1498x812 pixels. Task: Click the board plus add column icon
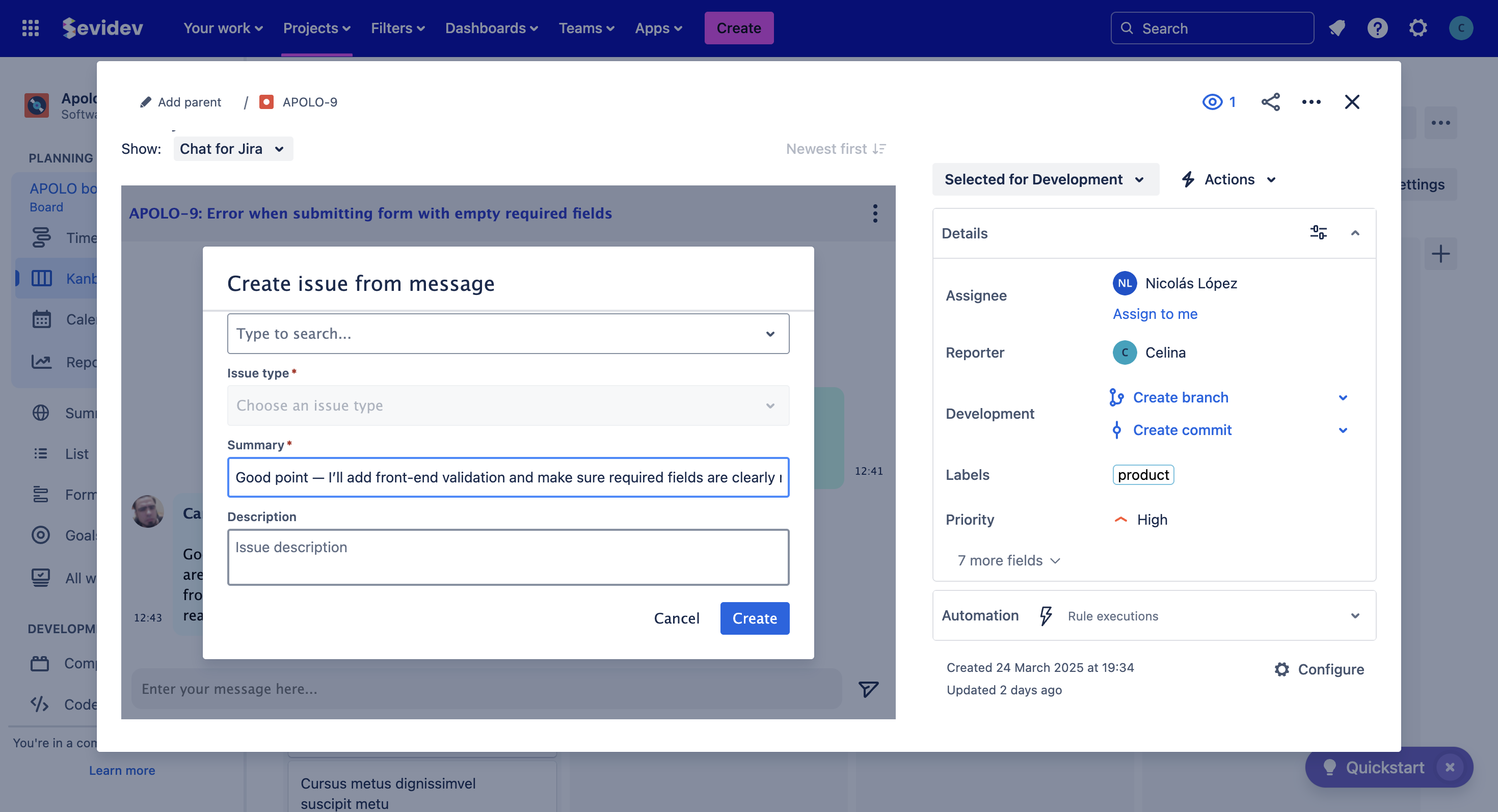tap(1440, 253)
